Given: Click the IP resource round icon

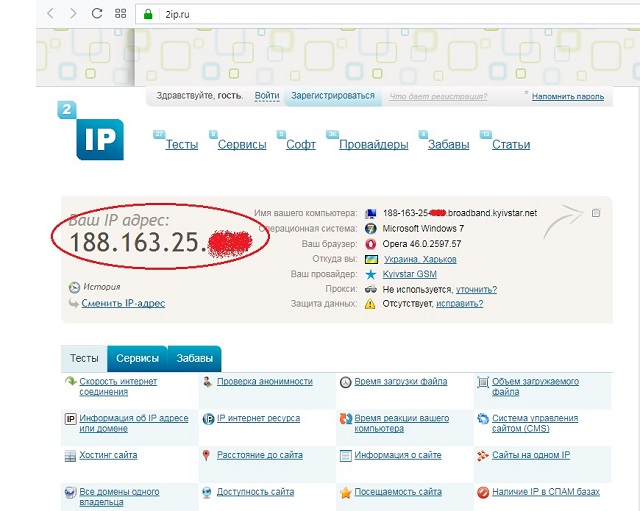Looking at the screenshot, I should coord(208,419).
